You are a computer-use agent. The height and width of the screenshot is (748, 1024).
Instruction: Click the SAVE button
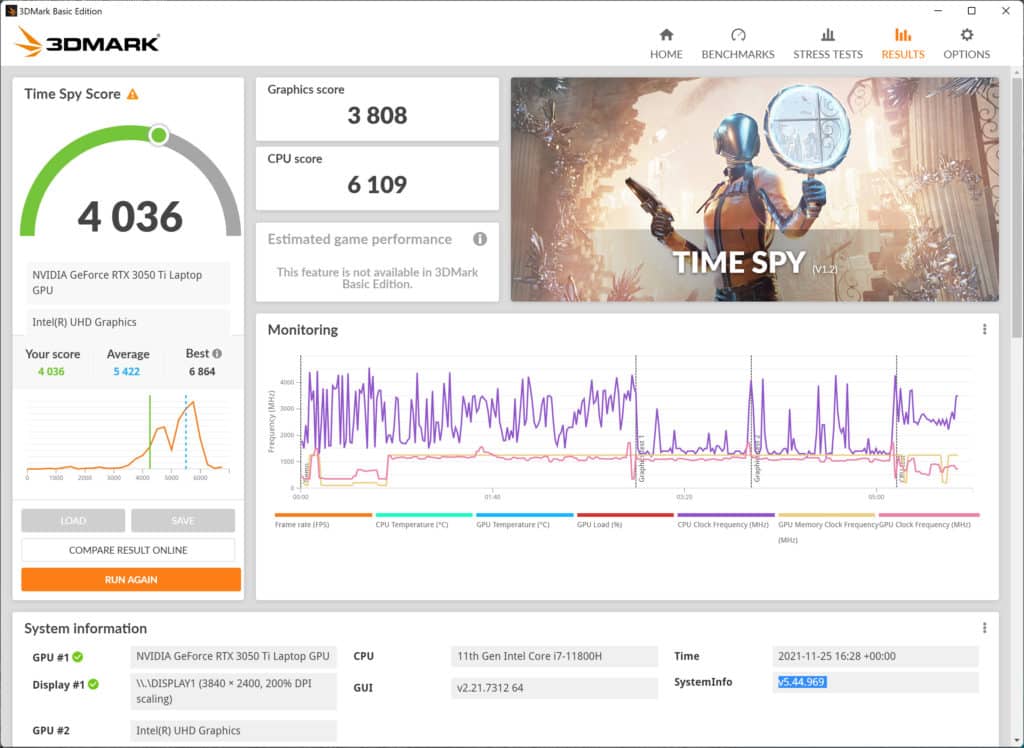point(183,521)
